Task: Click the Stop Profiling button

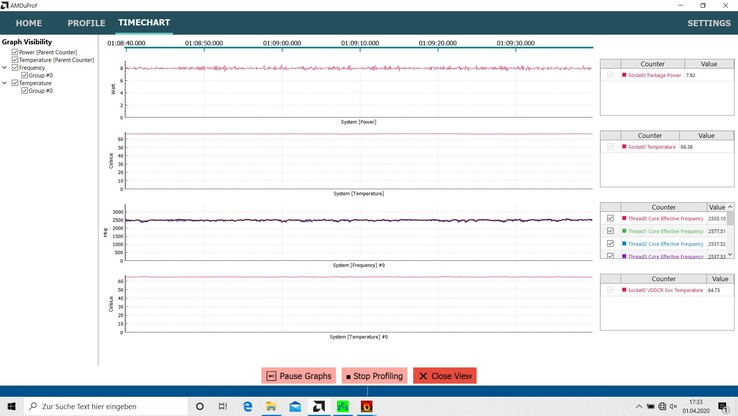Action: 375,376
